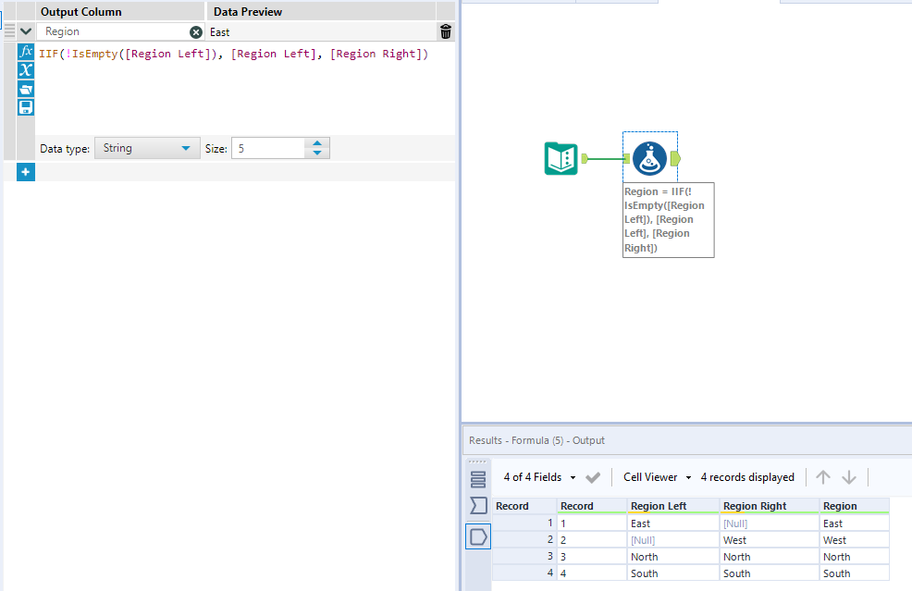Edit the Size value field
Image resolution: width=912 pixels, height=591 pixels.
[268, 148]
